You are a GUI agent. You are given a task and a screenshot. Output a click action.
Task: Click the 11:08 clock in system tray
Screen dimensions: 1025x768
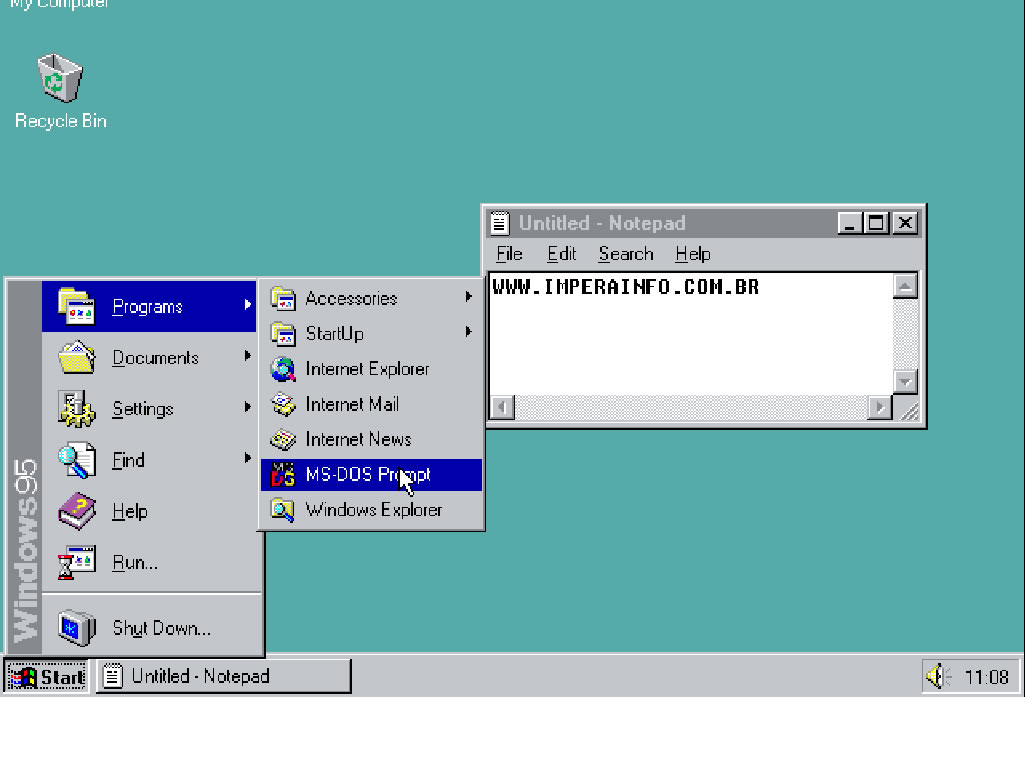(986, 677)
